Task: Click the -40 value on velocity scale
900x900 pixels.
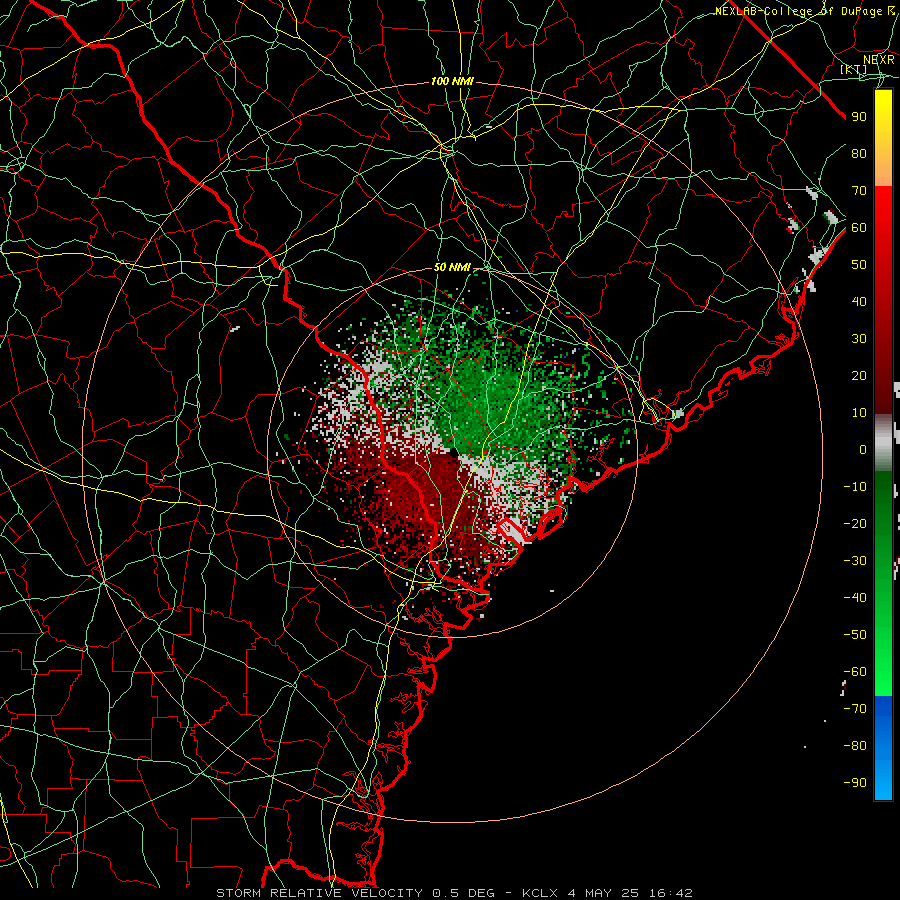Action: [x=855, y=598]
